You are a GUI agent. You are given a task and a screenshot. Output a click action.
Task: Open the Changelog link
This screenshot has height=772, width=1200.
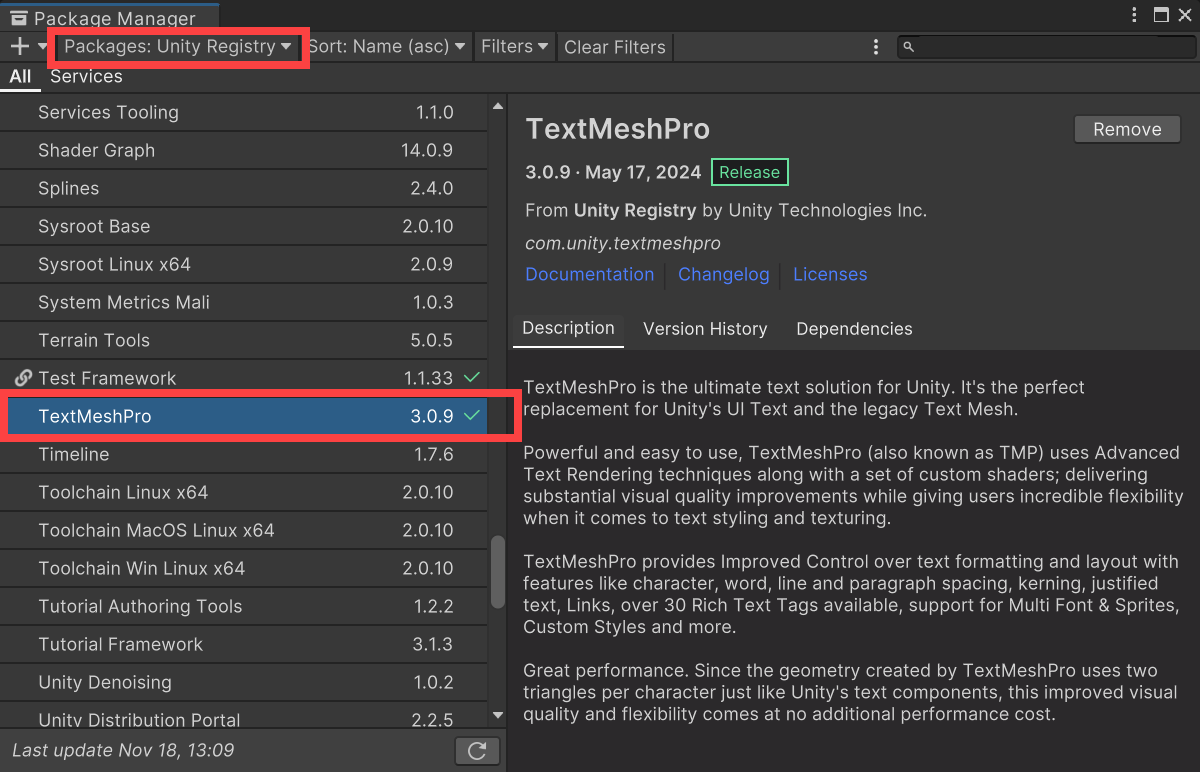[x=724, y=274]
